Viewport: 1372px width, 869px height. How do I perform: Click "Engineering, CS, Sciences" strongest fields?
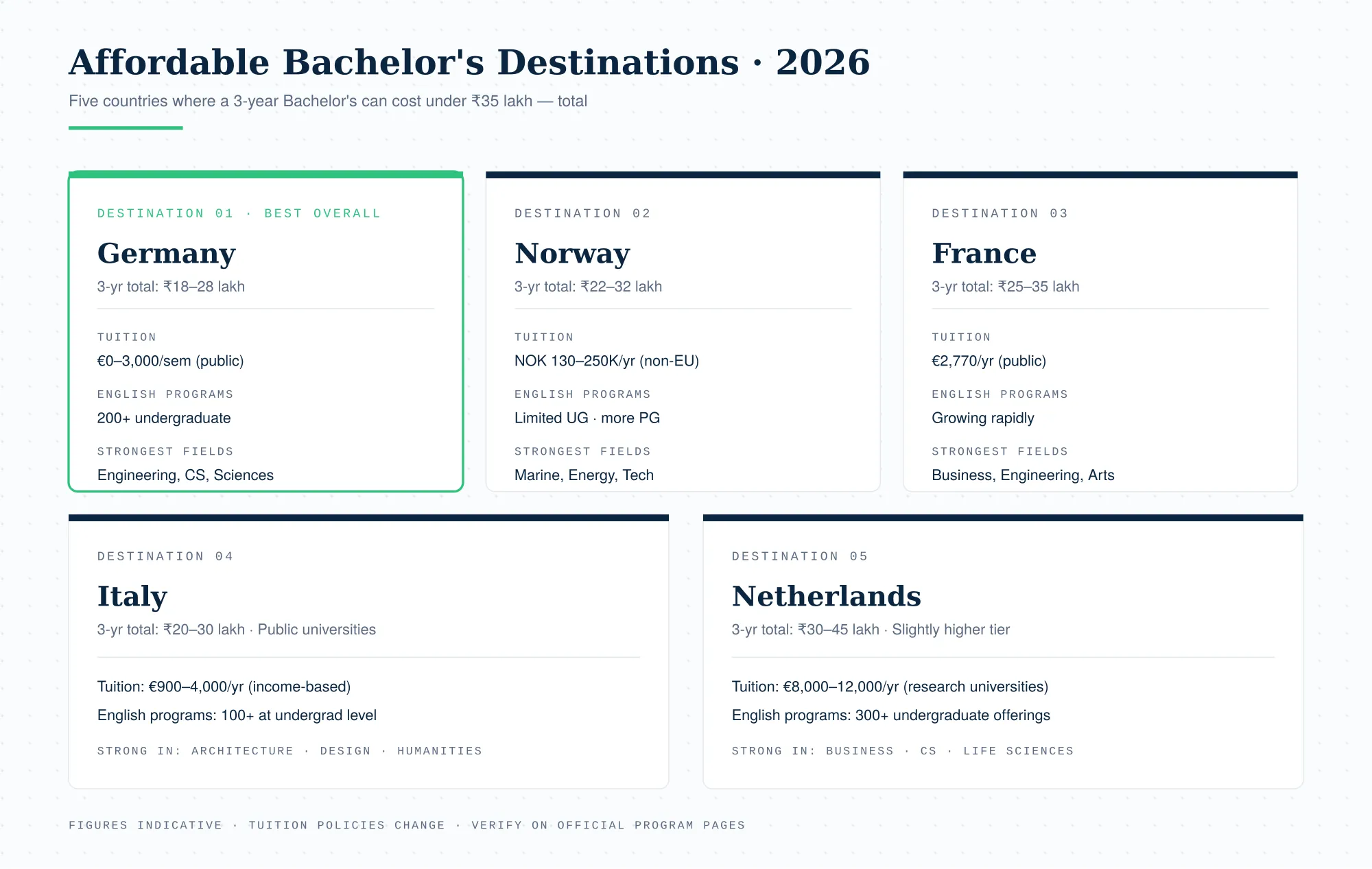(x=185, y=475)
